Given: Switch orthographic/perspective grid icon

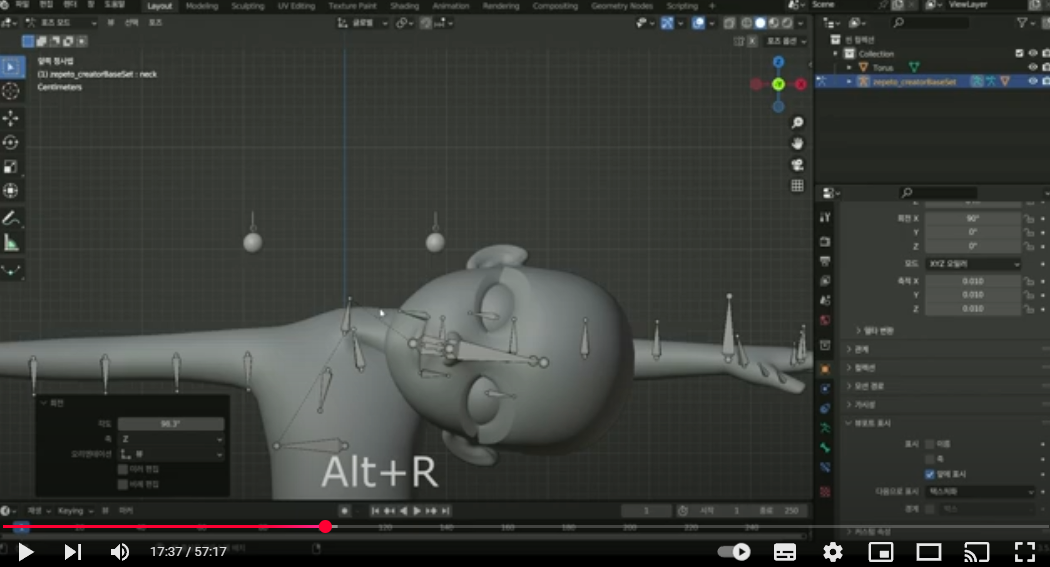Looking at the screenshot, I should [x=797, y=185].
